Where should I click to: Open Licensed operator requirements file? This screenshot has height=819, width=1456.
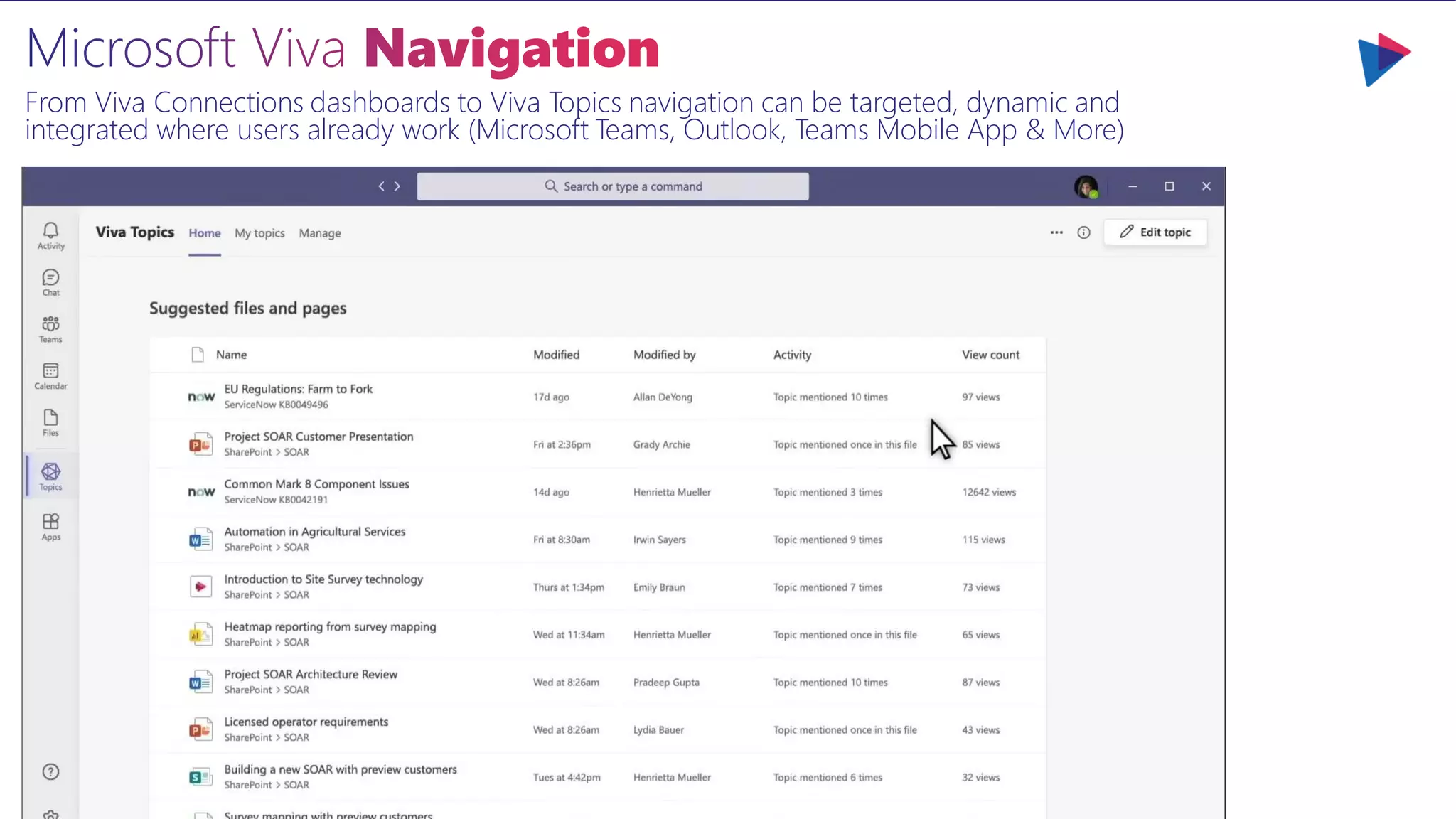click(306, 722)
